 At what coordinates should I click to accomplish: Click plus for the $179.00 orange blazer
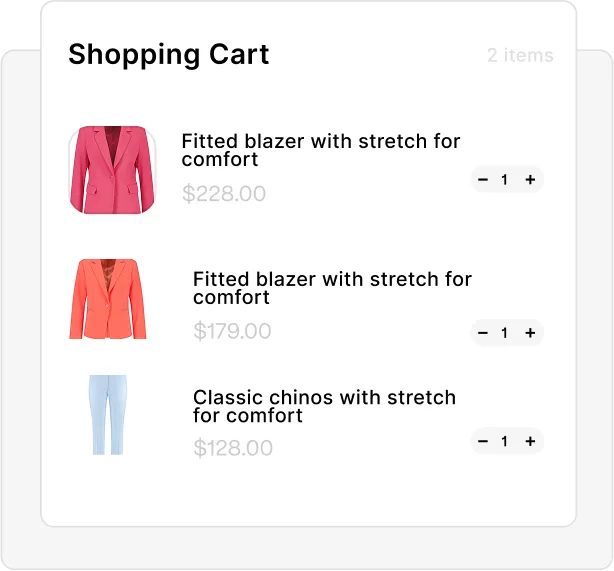[x=530, y=333]
